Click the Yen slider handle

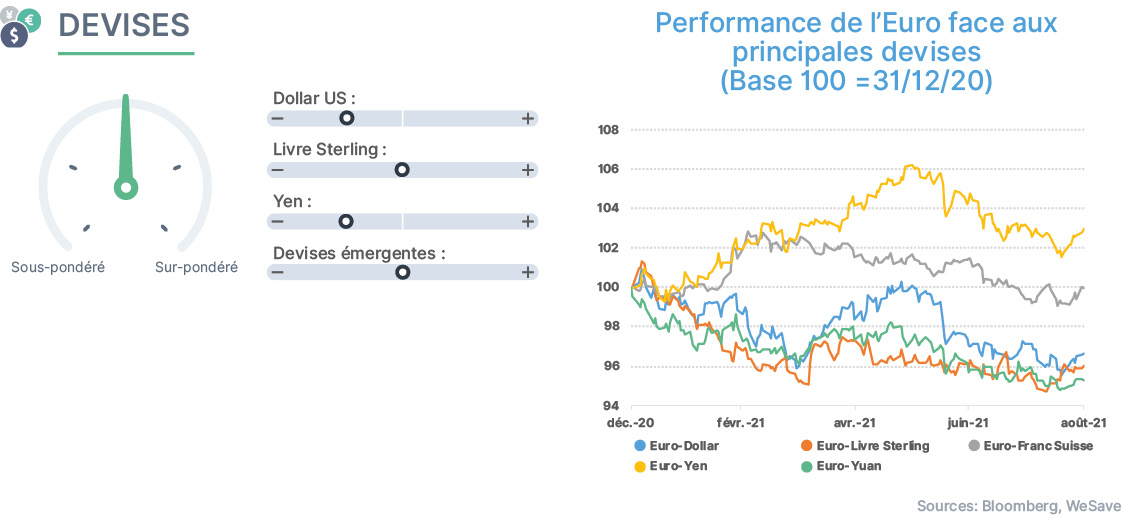point(347,221)
